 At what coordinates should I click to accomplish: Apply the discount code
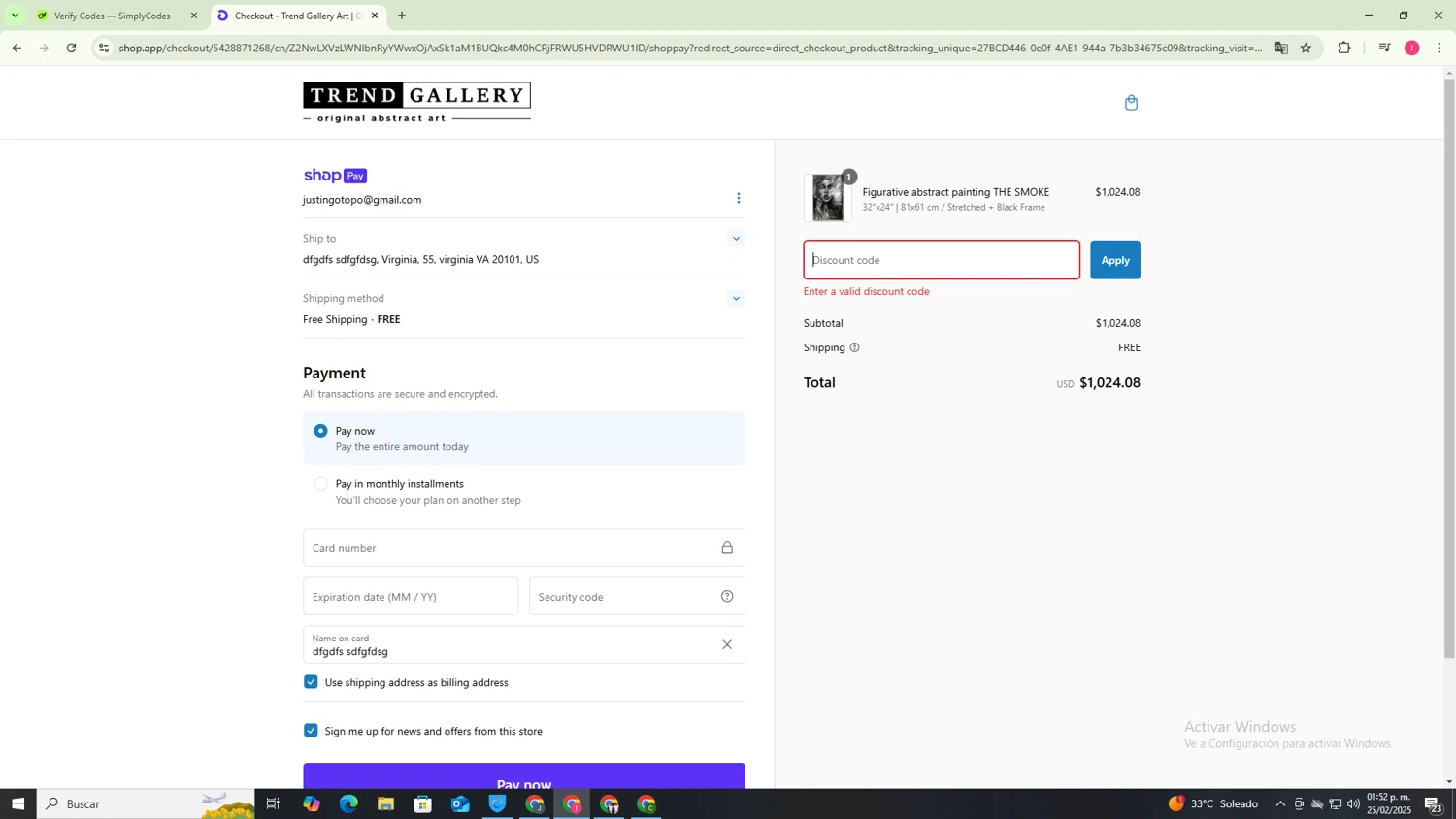click(x=1115, y=260)
